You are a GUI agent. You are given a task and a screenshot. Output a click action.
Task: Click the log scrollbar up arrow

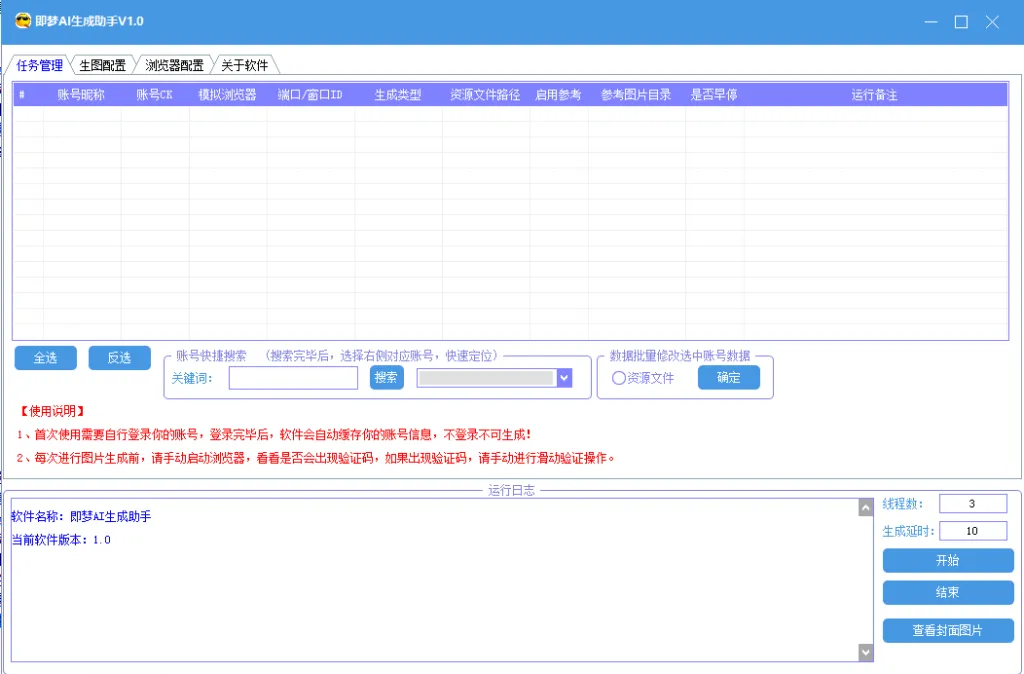tap(866, 507)
